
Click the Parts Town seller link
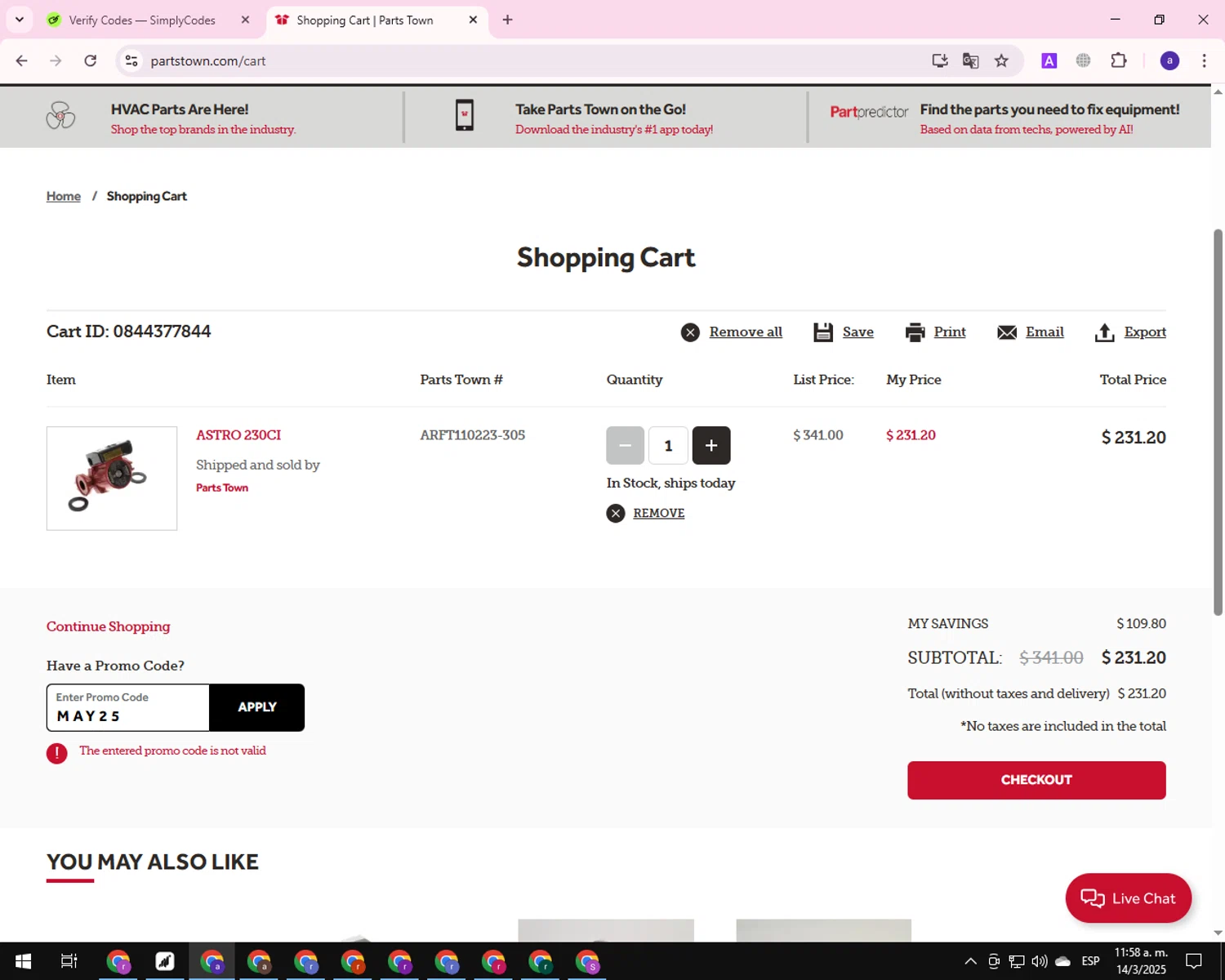pyautogui.click(x=222, y=488)
